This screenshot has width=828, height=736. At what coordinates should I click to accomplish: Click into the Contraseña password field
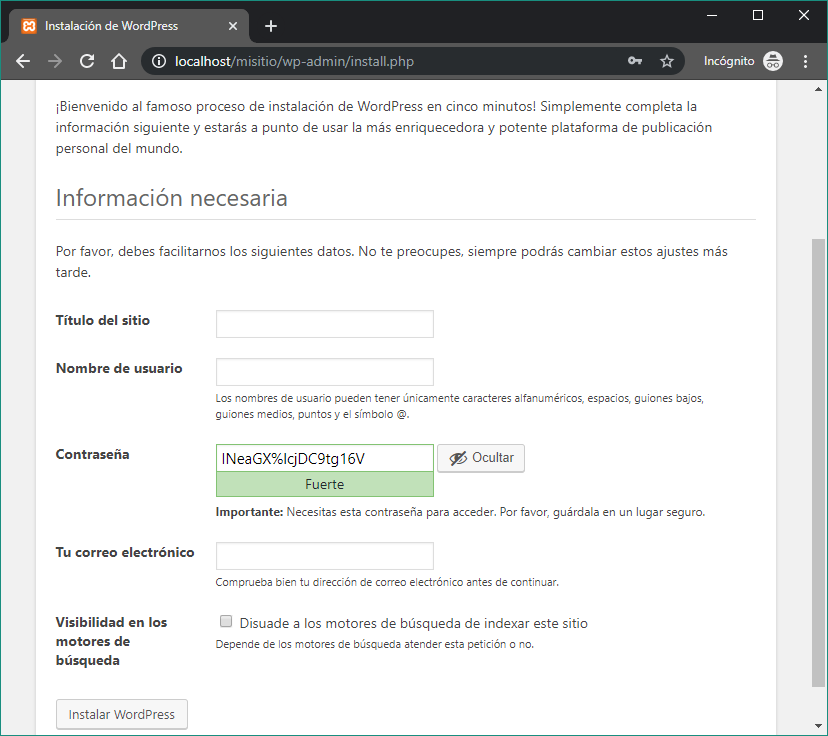325,458
